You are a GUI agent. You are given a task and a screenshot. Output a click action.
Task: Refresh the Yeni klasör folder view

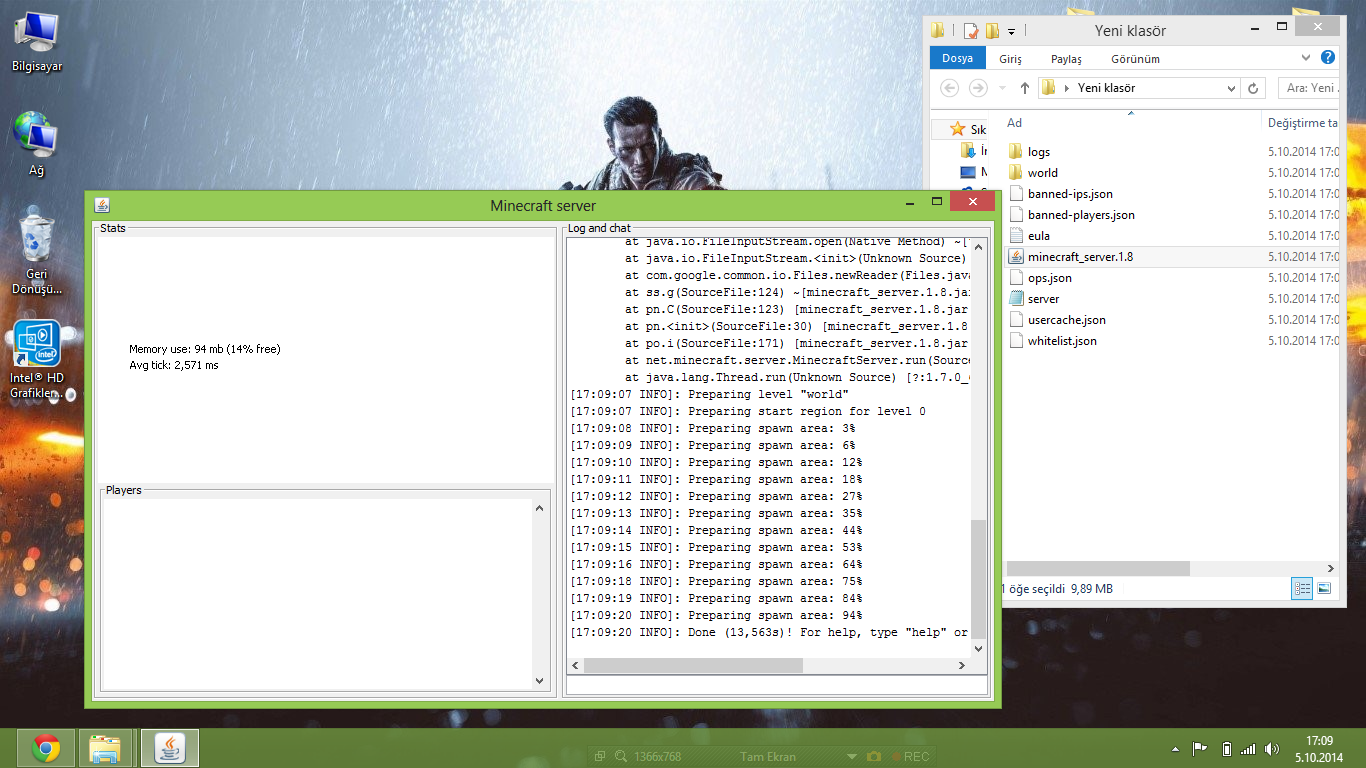point(1254,88)
